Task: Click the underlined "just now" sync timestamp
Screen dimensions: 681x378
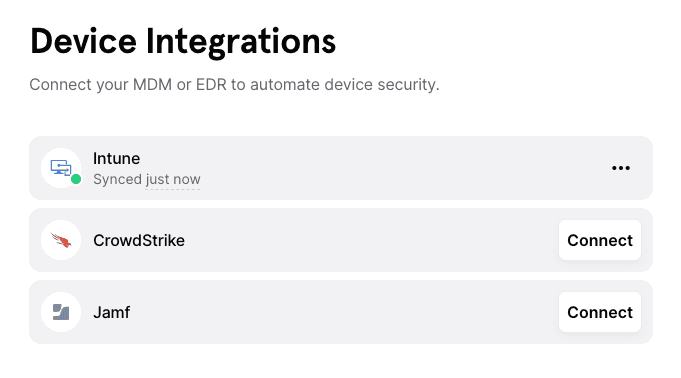Action: [x=173, y=179]
